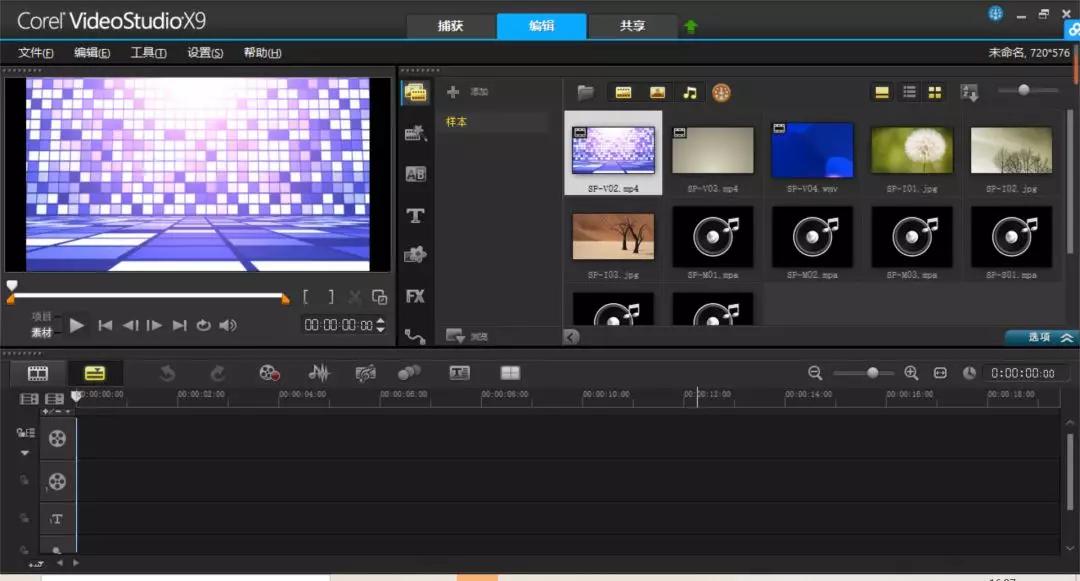Open the 编辑(E) menu in the menu bar
Screen dimensions: 1080x581
(92, 53)
